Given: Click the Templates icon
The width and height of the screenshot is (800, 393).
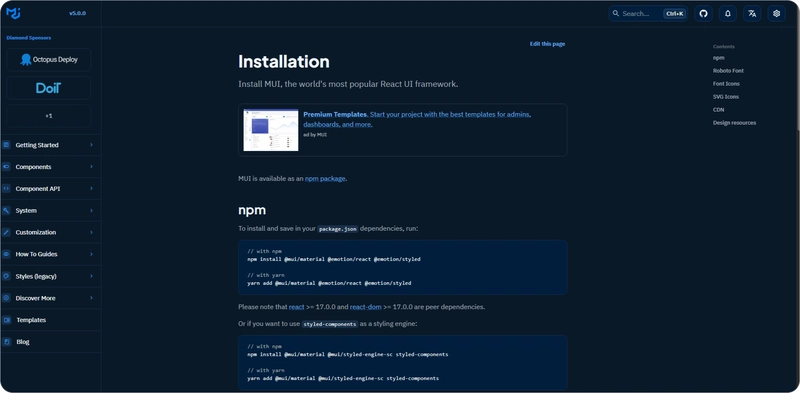Looking at the screenshot, I should coord(7,320).
